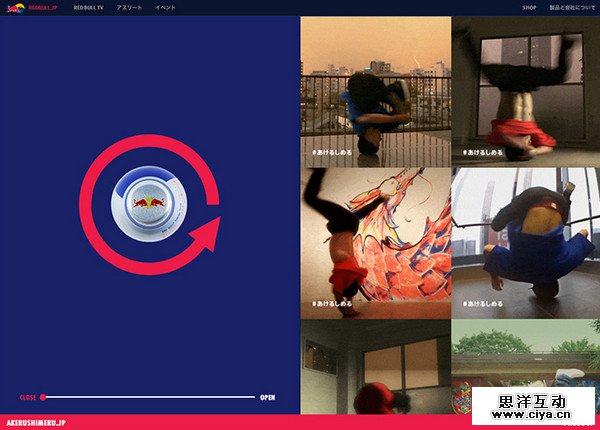Open the green trees outdoor thumbnail

click(526, 353)
